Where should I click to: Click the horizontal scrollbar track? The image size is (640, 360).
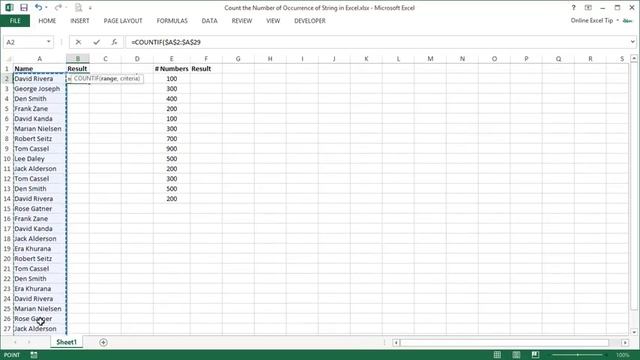[x=504, y=342]
